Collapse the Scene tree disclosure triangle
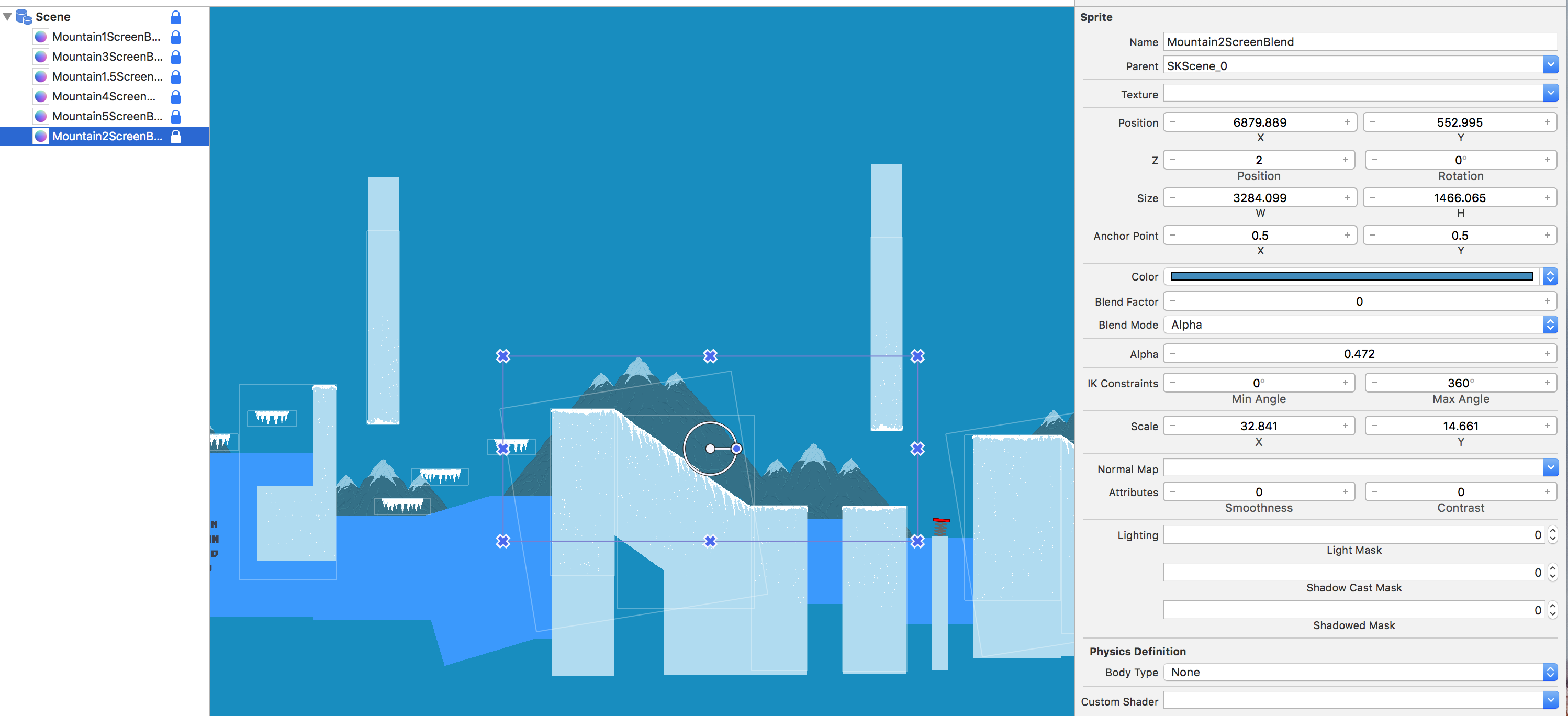 [x=7, y=17]
